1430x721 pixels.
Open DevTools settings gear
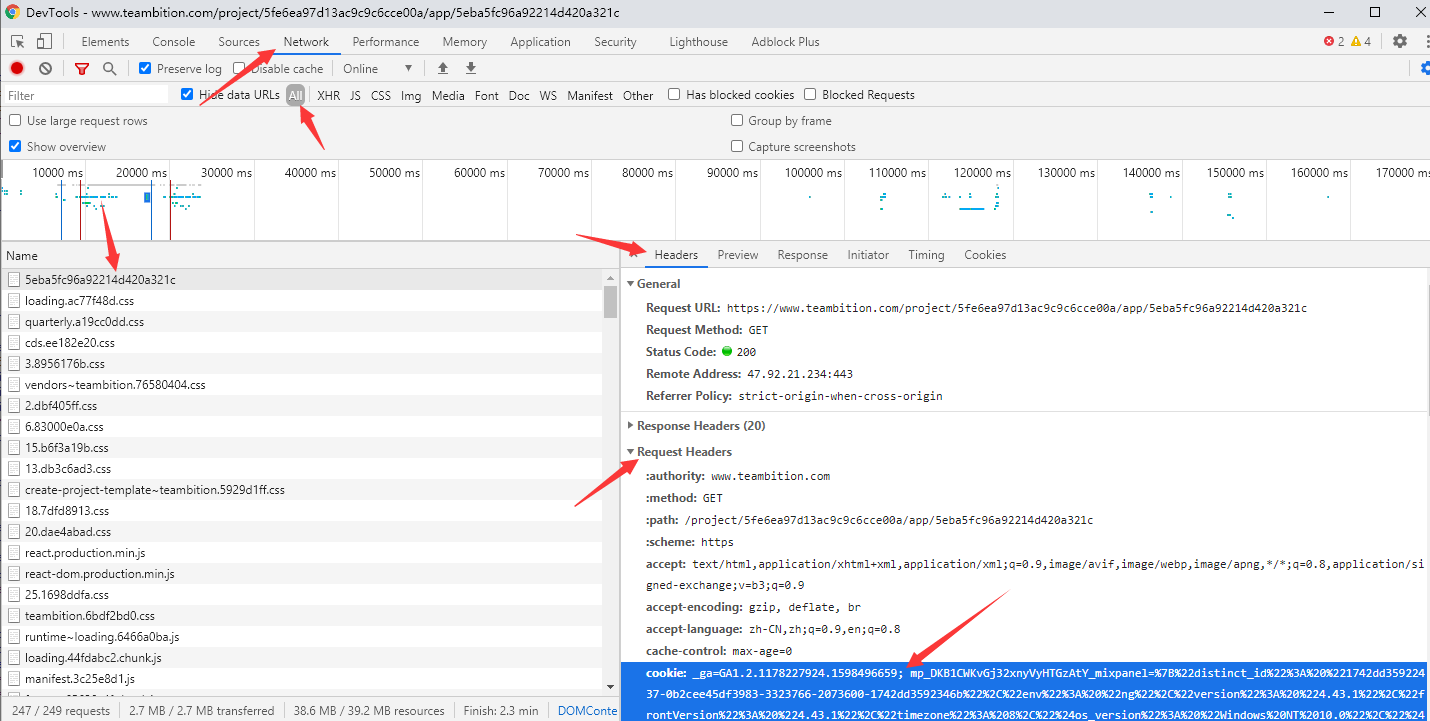click(x=1399, y=42)
